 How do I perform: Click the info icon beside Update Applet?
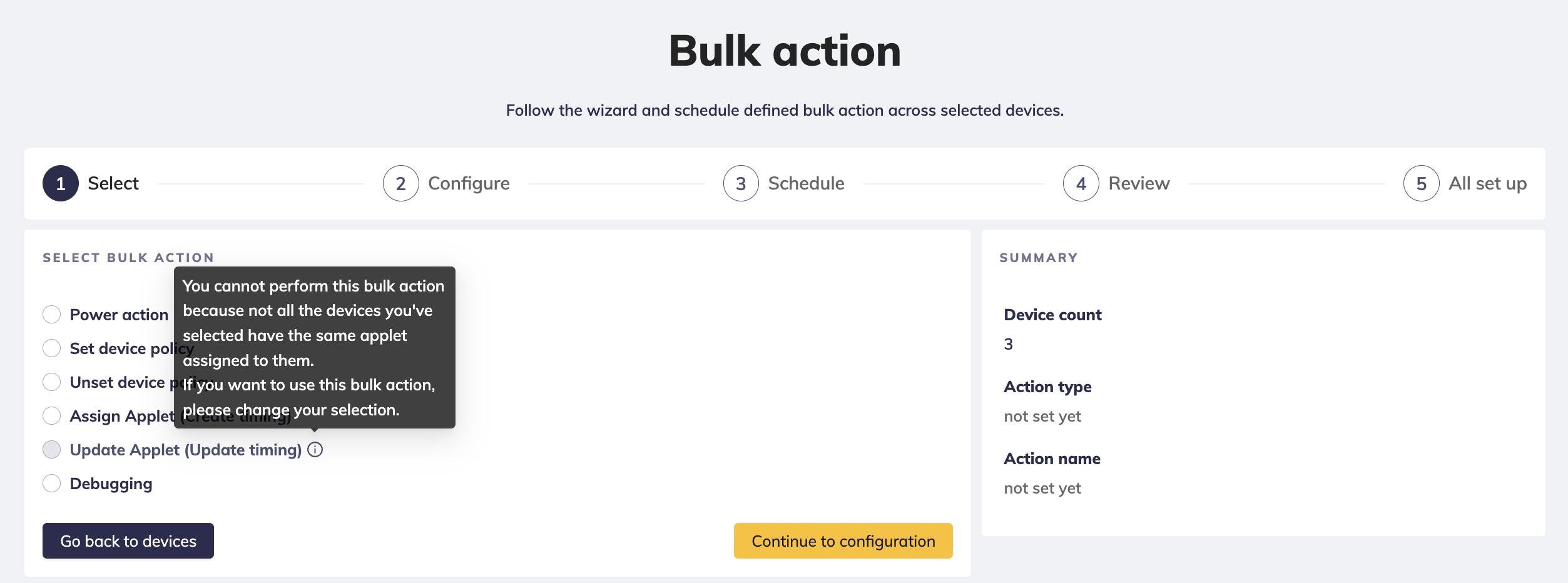coord(315,450)
